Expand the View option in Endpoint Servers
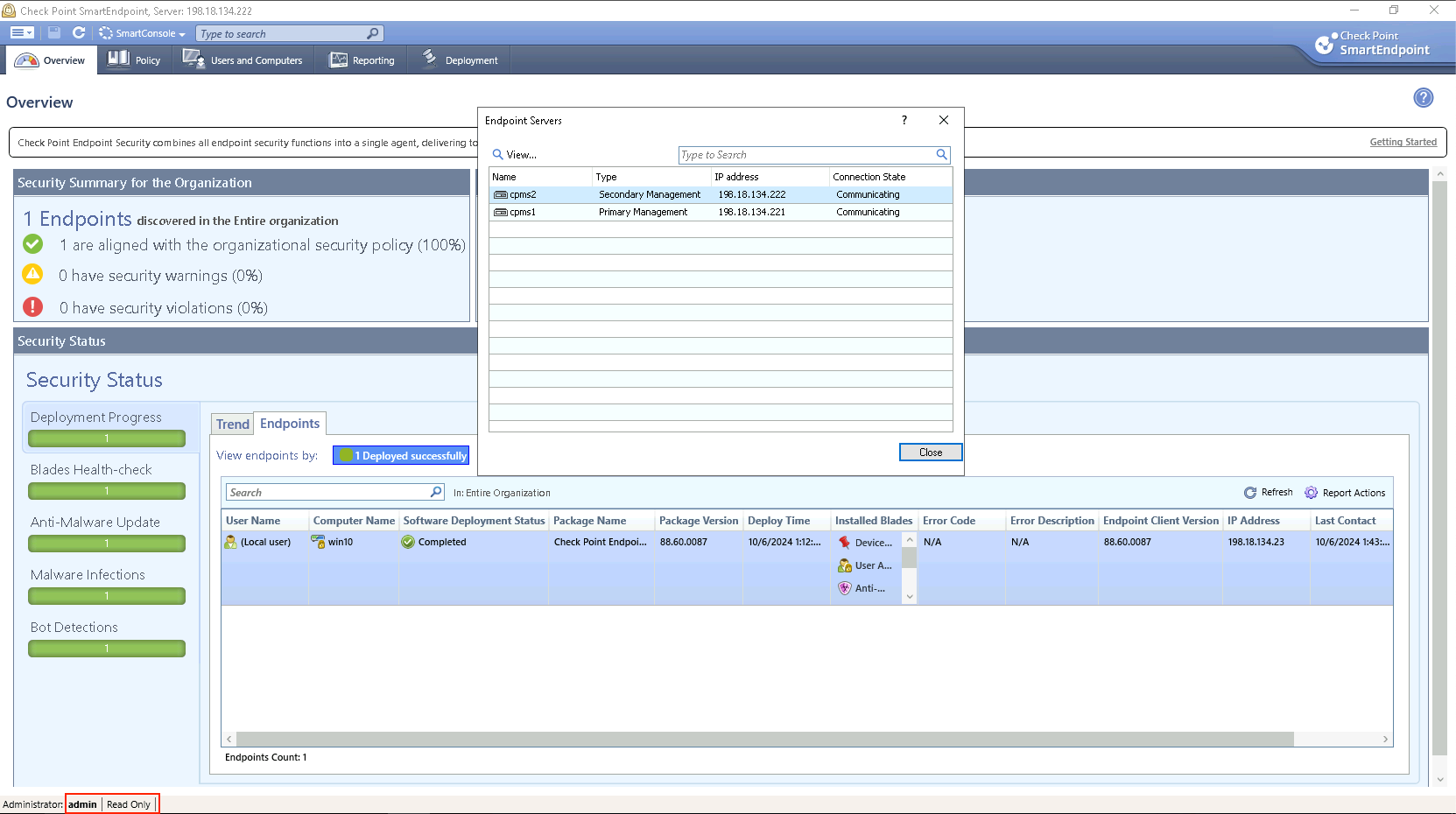1456x814 pixels. tap(515, 155)
